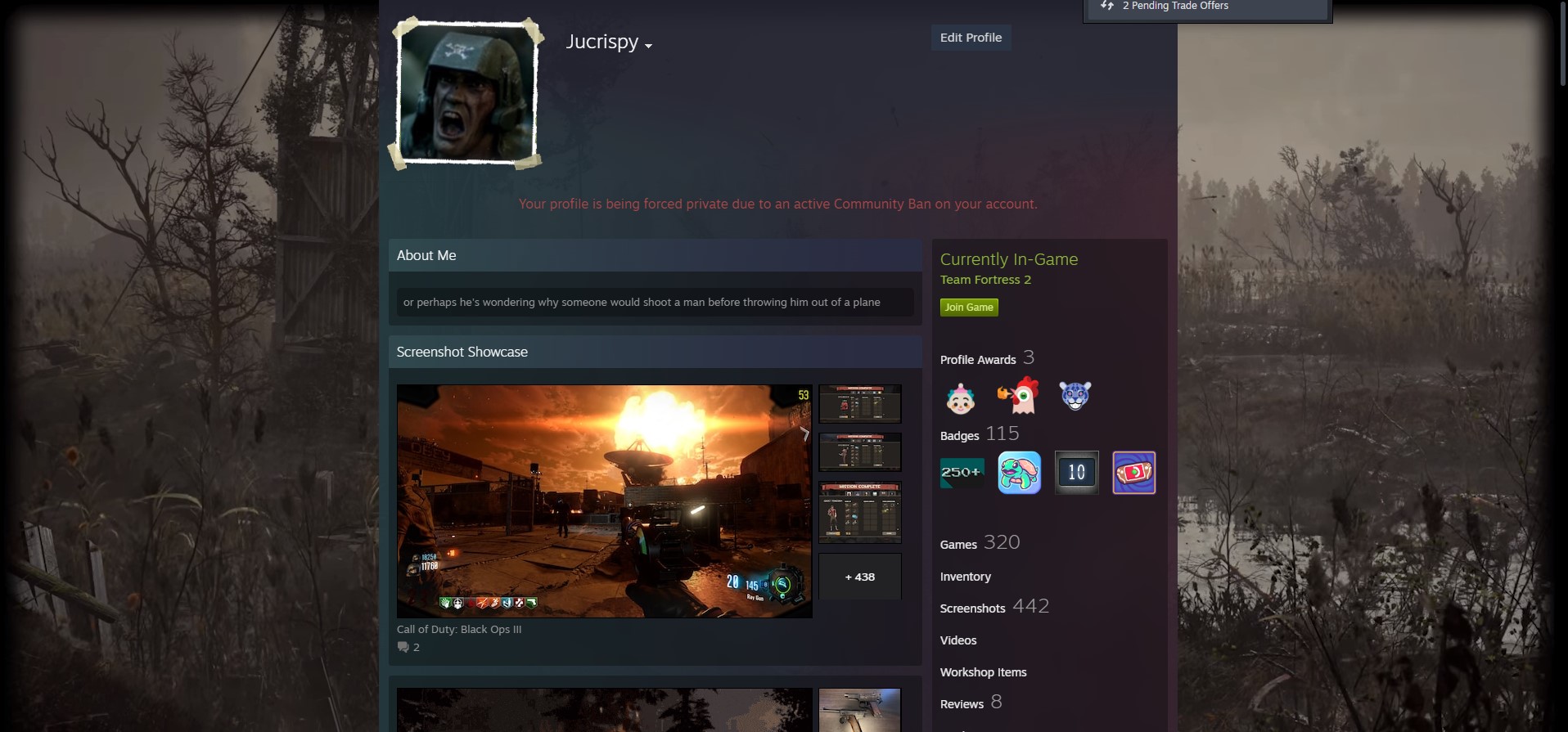Click the Jucrispy profile avatar image
The width and height of the screenshot is (1568, 732).
[467, 92]
